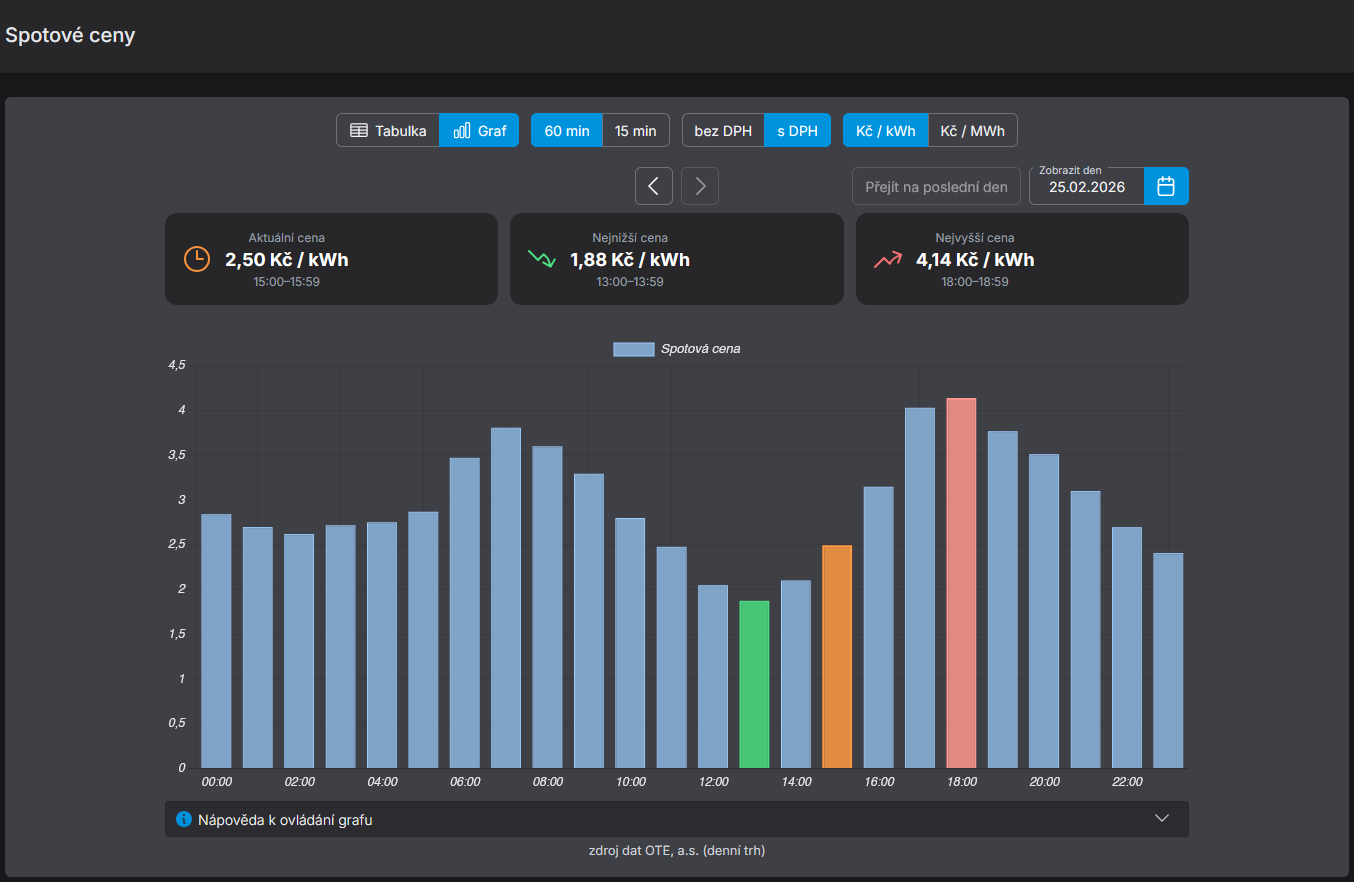
Task: Select the 60 min interval
Action: click(566, 131)
